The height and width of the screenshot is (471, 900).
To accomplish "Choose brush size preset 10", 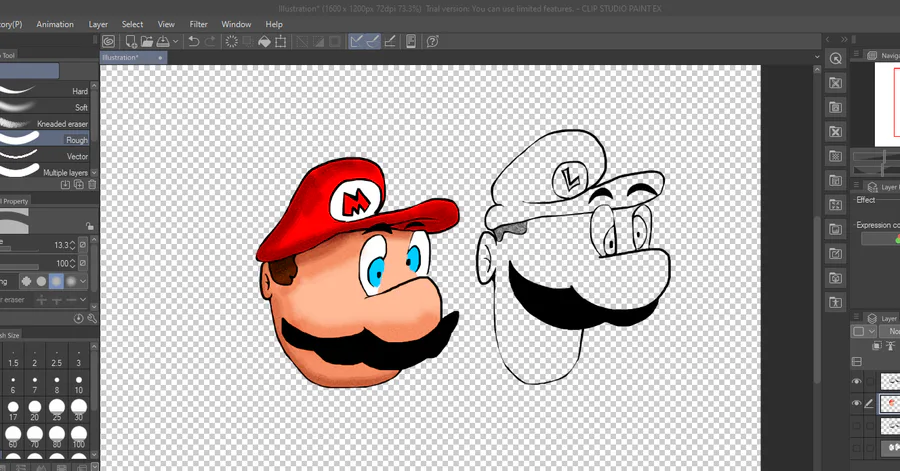I will point(79,384).
